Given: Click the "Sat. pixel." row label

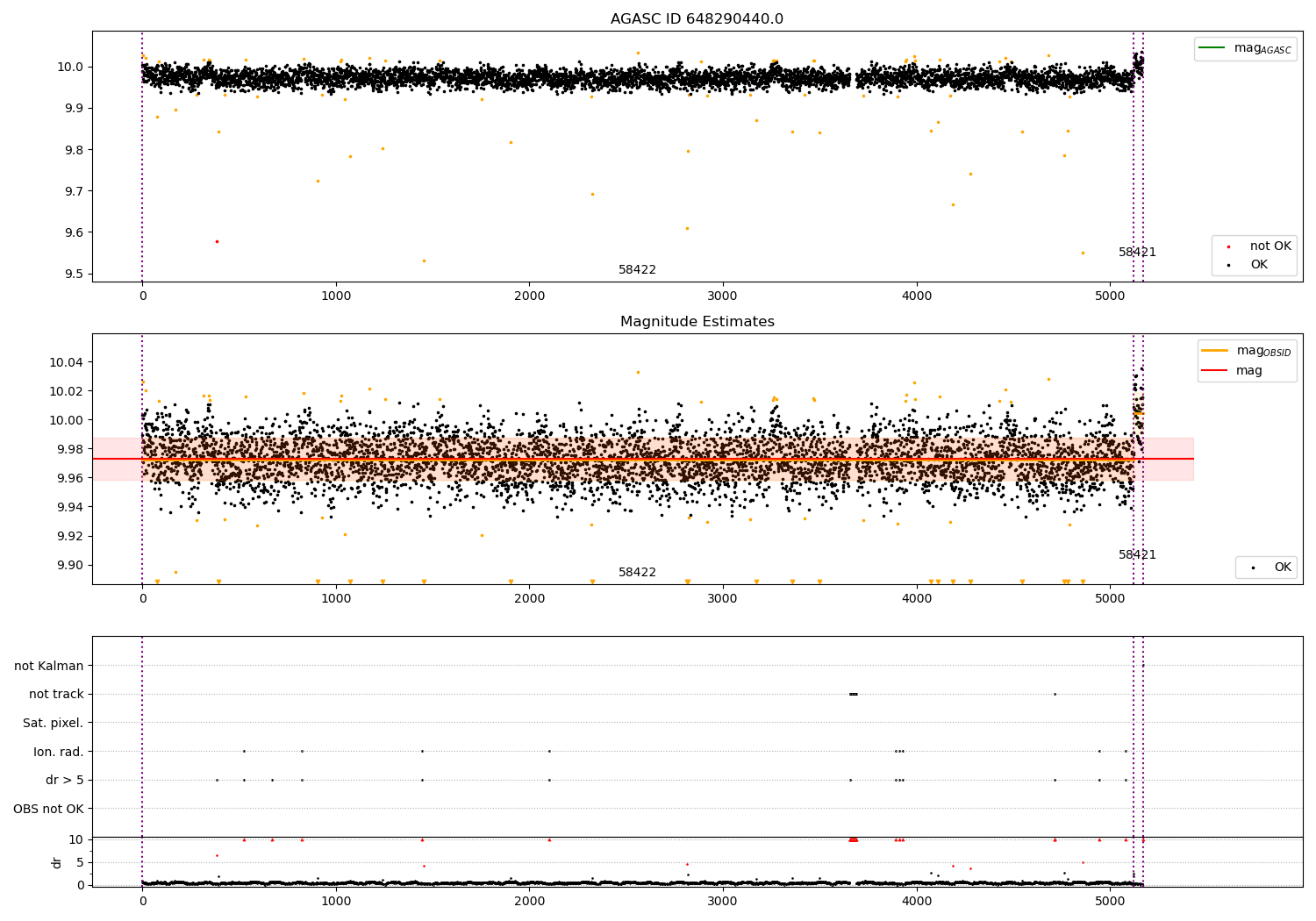Looking at the screenshot, I should pyautogui.click(x=54, y=724).
